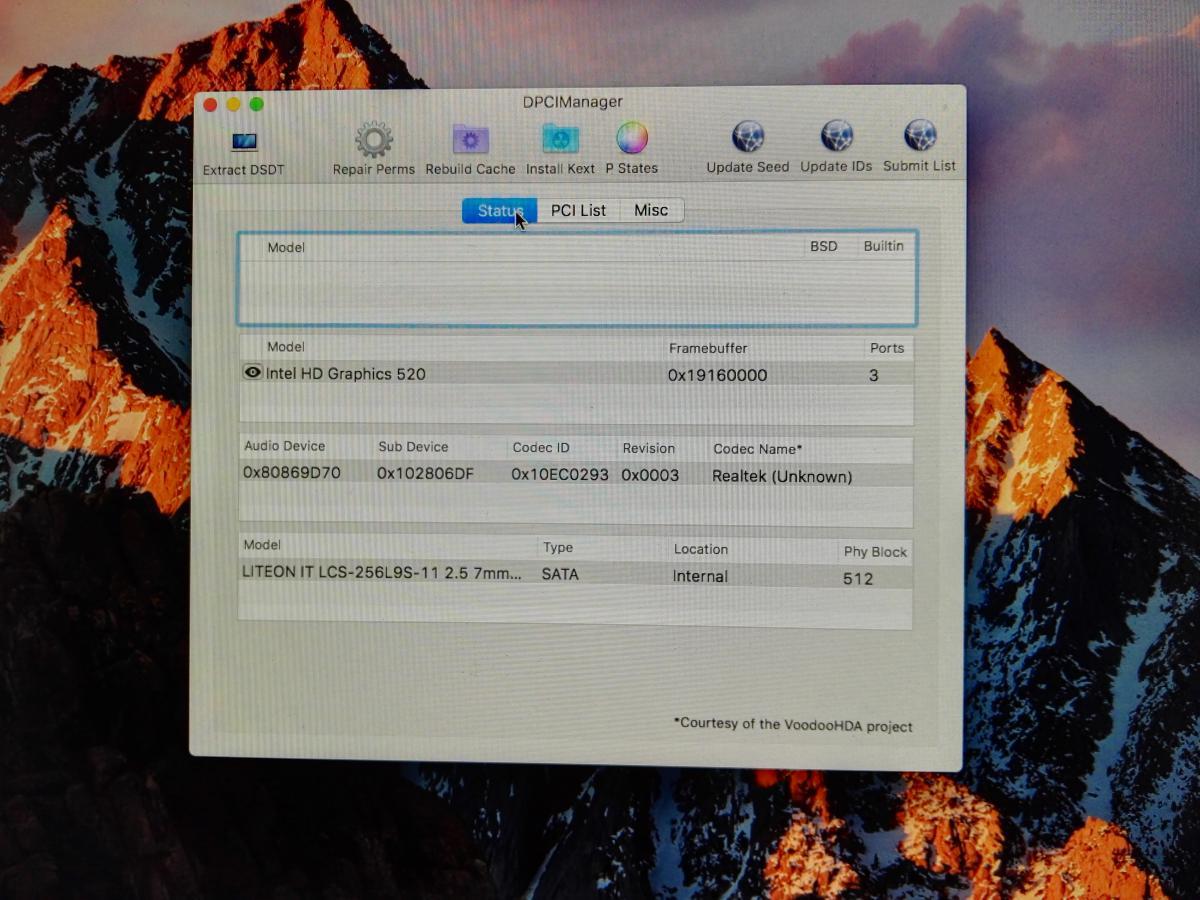
Task: Select the Realtek audio codec row
Action: pos(550,474)
